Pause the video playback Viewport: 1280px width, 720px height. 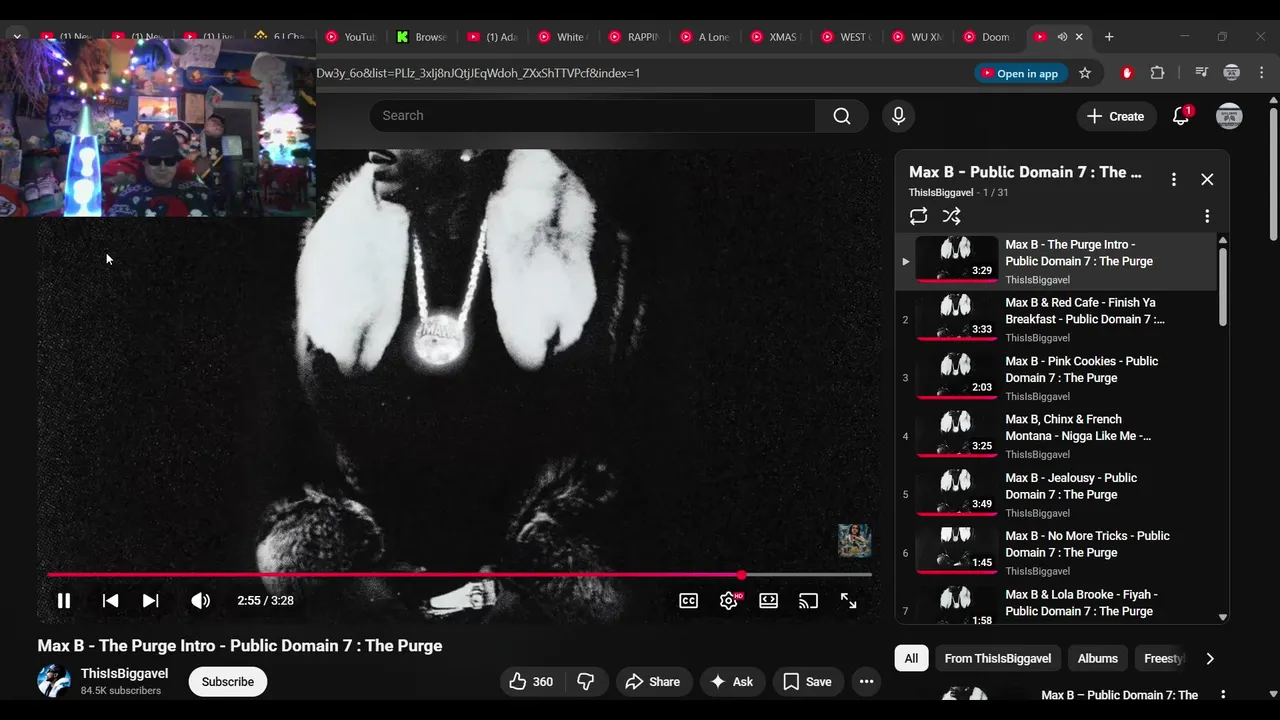pos(63,601)
